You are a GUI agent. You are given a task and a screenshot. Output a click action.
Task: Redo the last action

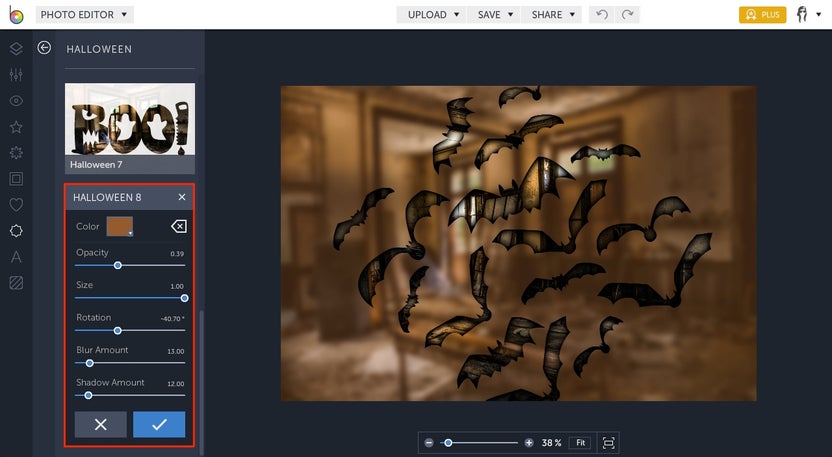[628, 14]
